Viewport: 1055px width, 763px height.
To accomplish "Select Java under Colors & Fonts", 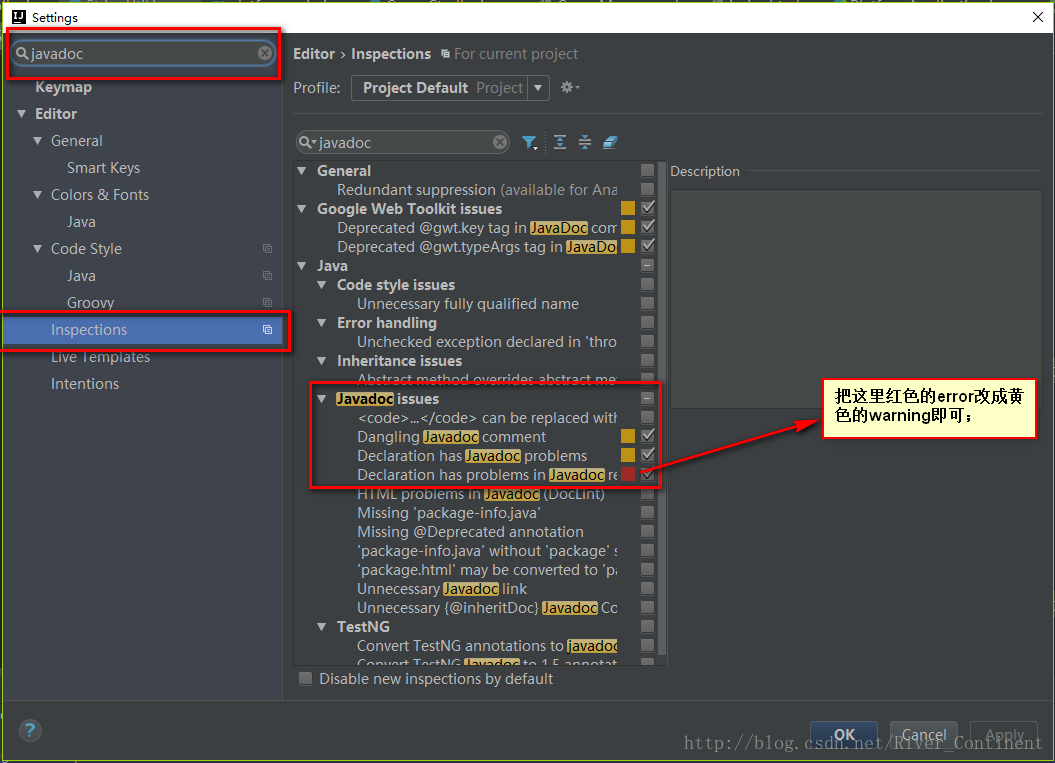I will click(81, 222).
